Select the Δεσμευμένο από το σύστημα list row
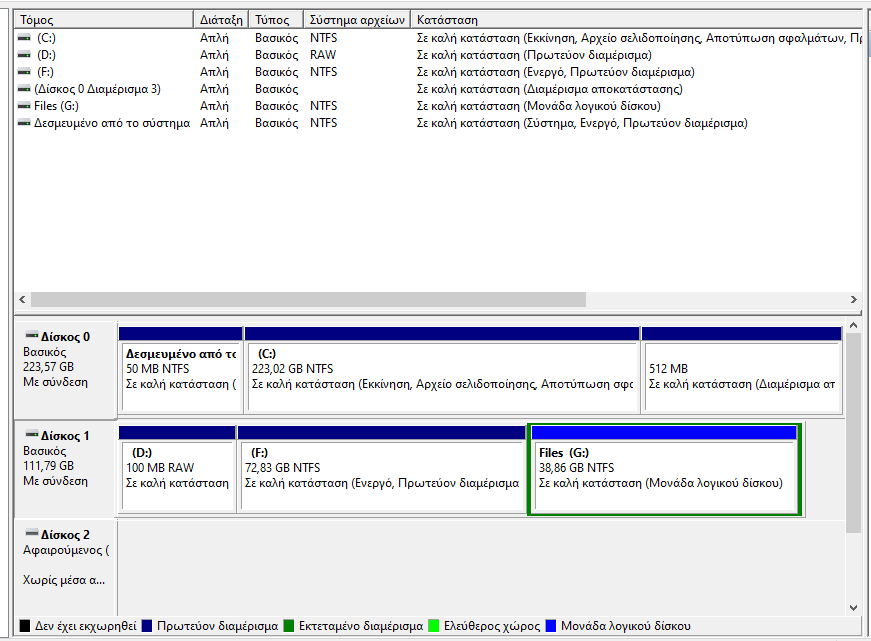This screenshot has width=871, height=641. click(439, 123)
